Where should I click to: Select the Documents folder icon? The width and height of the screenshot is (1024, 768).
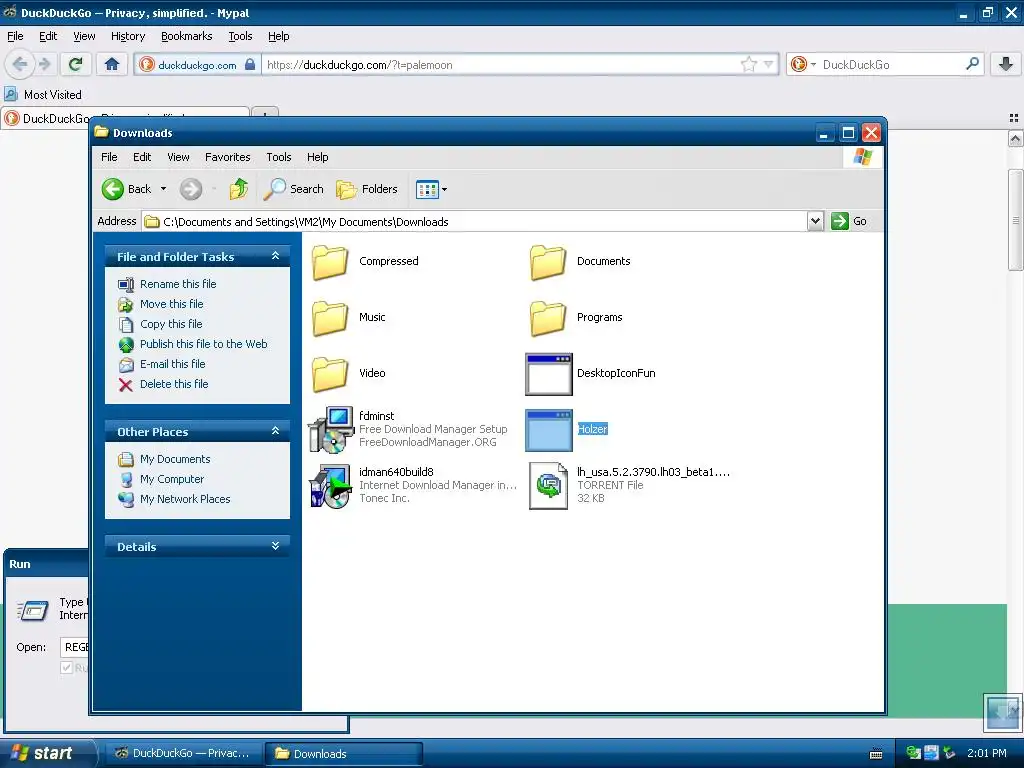click(547, 262)
